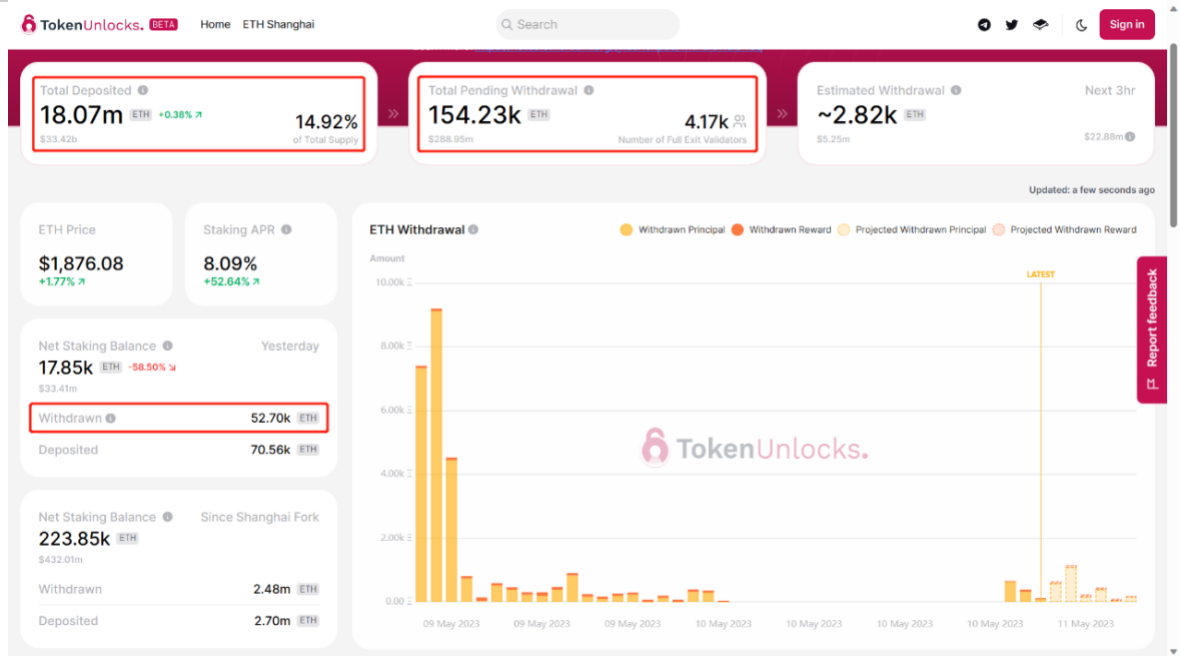The image size is (1180, 656).
Task: Click the tallest withdrawal bar in chart
Action: [436, 455]
